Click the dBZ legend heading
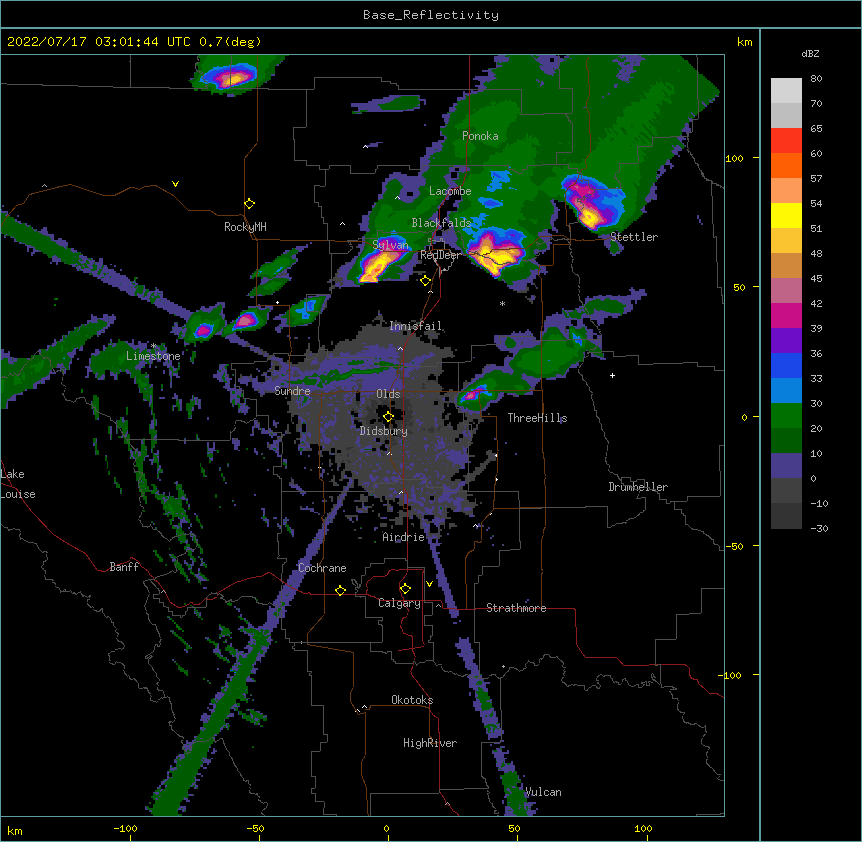Screen dimensions: 862x842 click(x=810, y=54)
